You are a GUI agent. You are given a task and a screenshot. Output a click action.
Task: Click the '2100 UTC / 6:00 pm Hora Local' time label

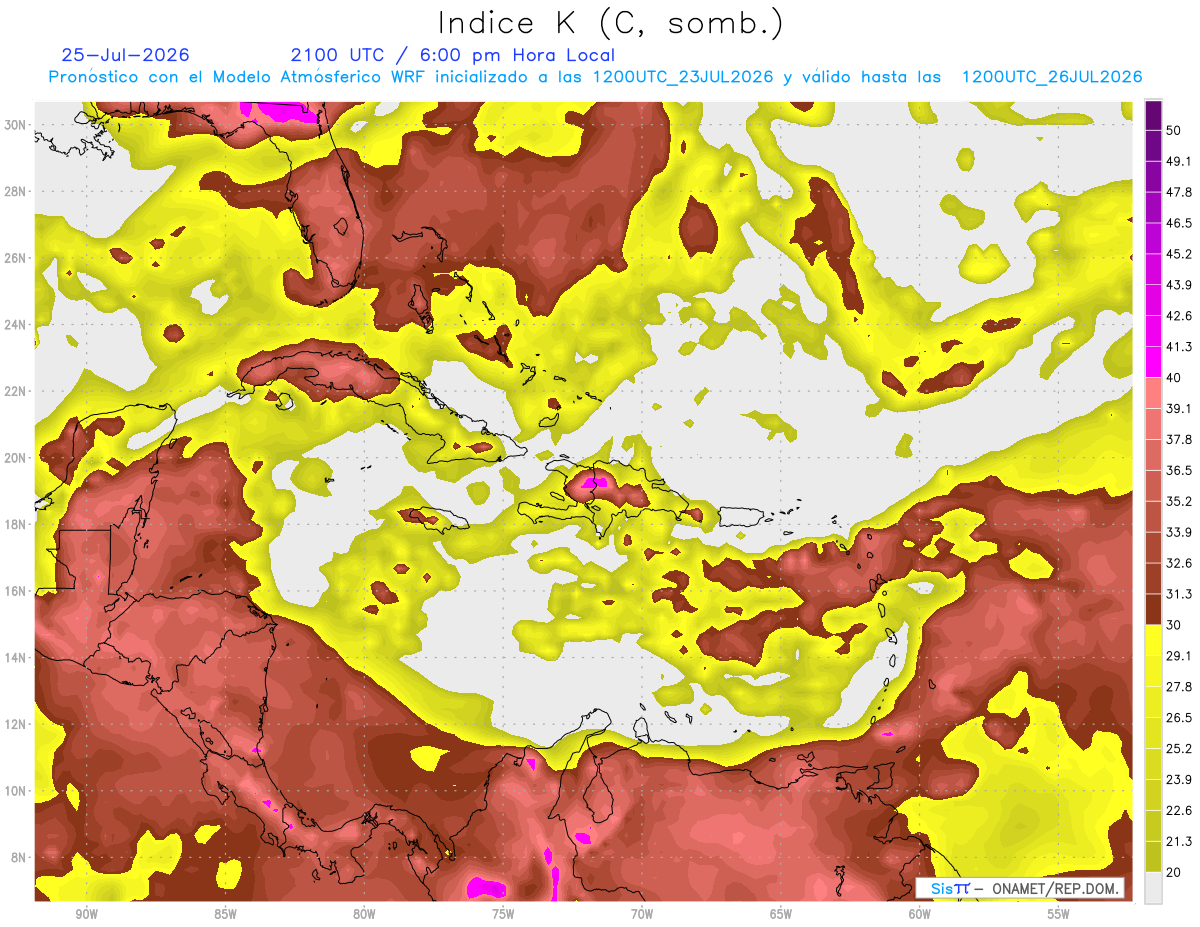pos(453,55)
